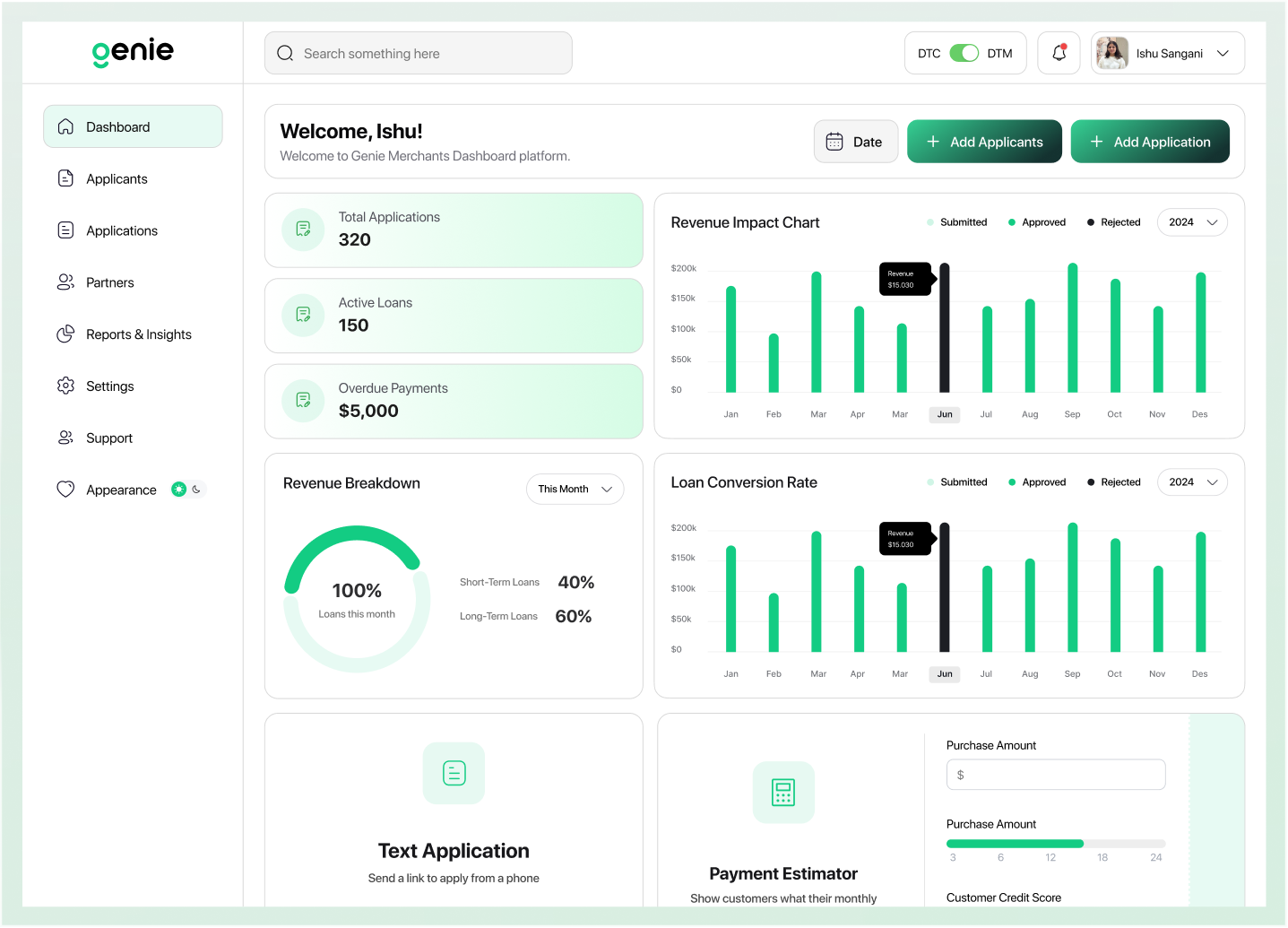This screenshot has width=1288, height=928.
Task: Click the Add Application button
Action: tap(1150, 142)
